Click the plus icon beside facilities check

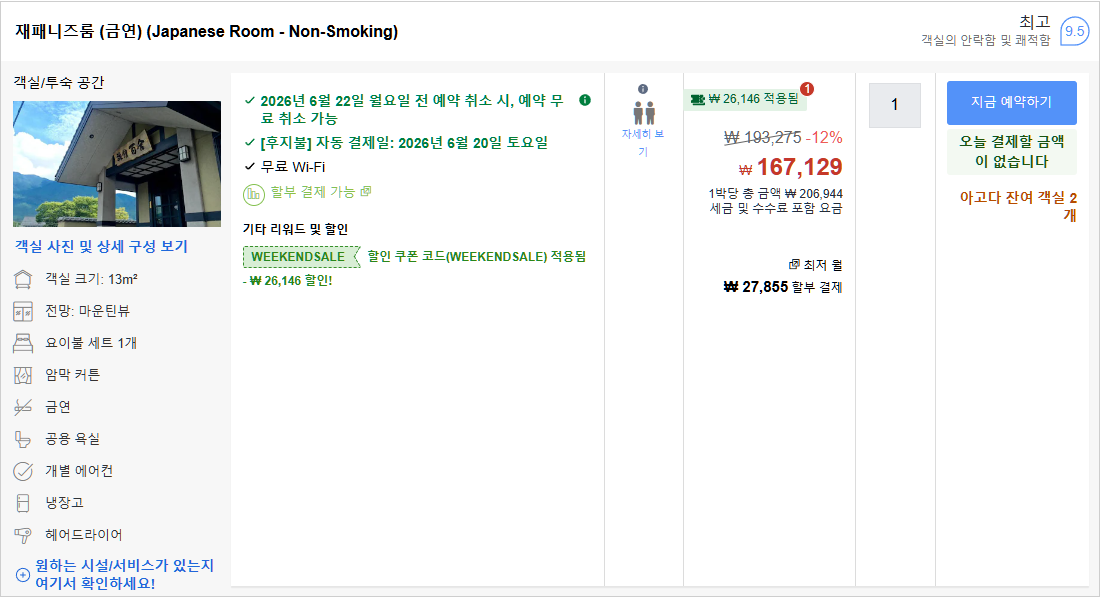pyautogui.click(x=22, y=575)
